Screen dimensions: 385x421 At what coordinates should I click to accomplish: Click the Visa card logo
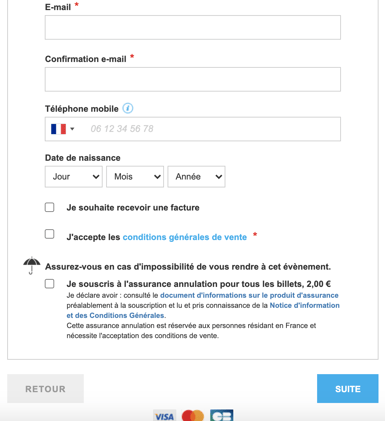(164, 416)
